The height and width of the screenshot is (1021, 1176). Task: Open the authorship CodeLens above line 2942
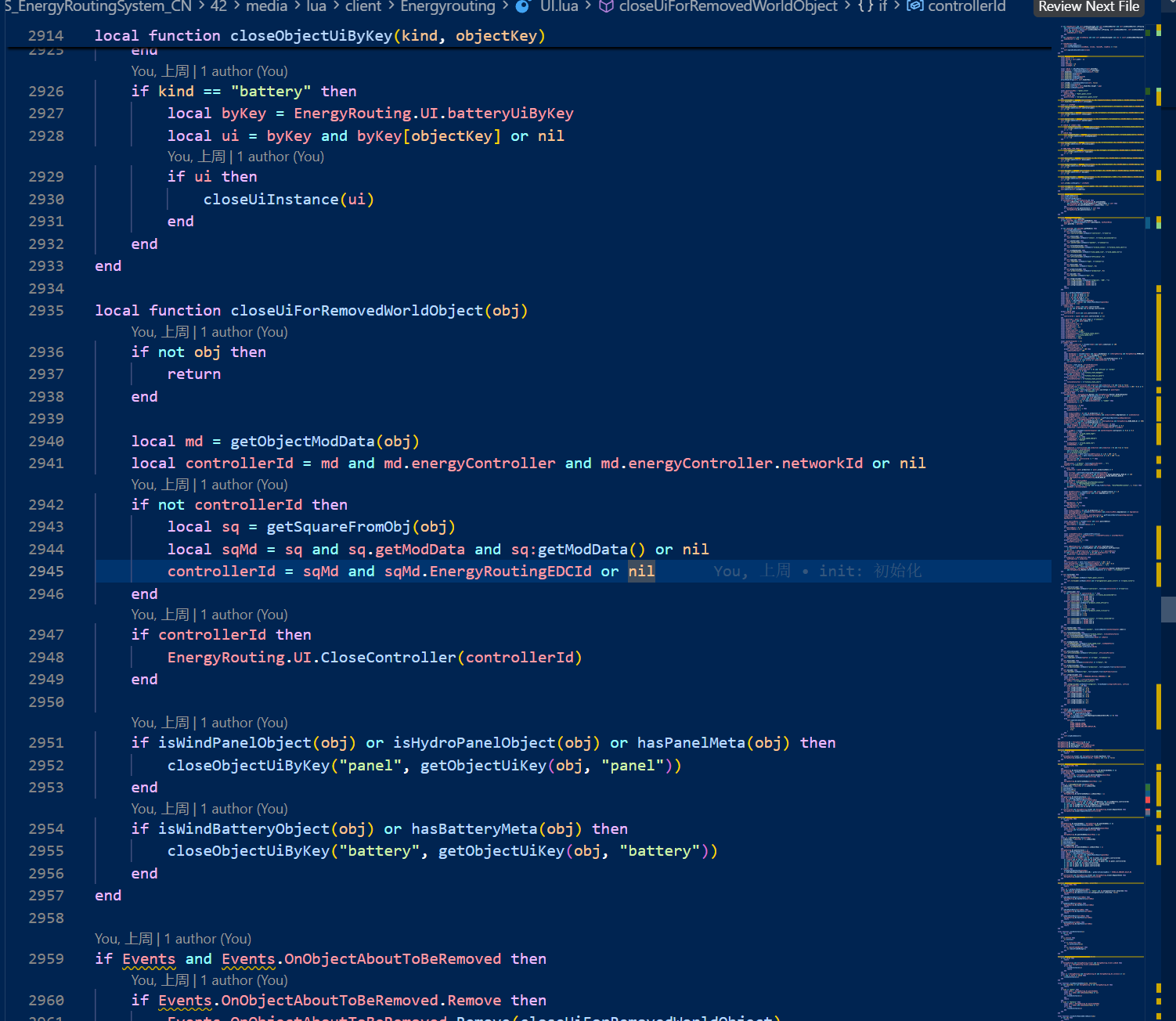click(209, 485)
